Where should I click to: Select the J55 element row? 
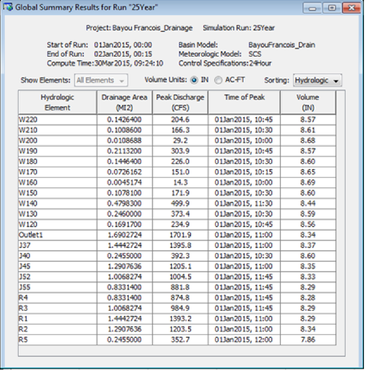point(177,287)
